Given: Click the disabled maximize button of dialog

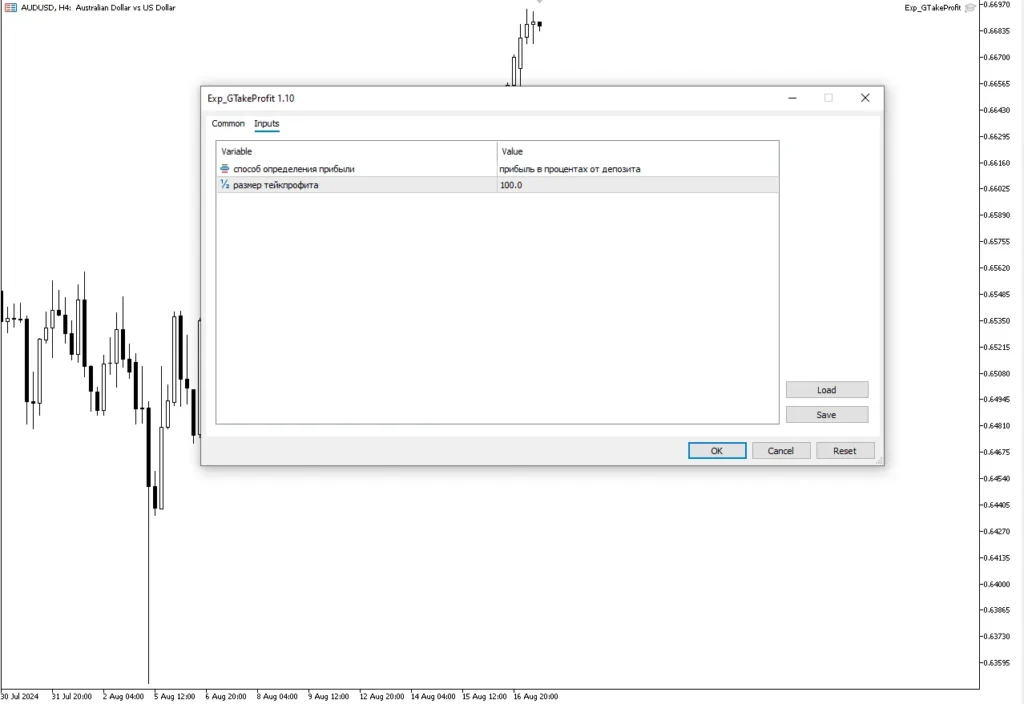Looking at the screenshot, I should [x=828, y=98].
